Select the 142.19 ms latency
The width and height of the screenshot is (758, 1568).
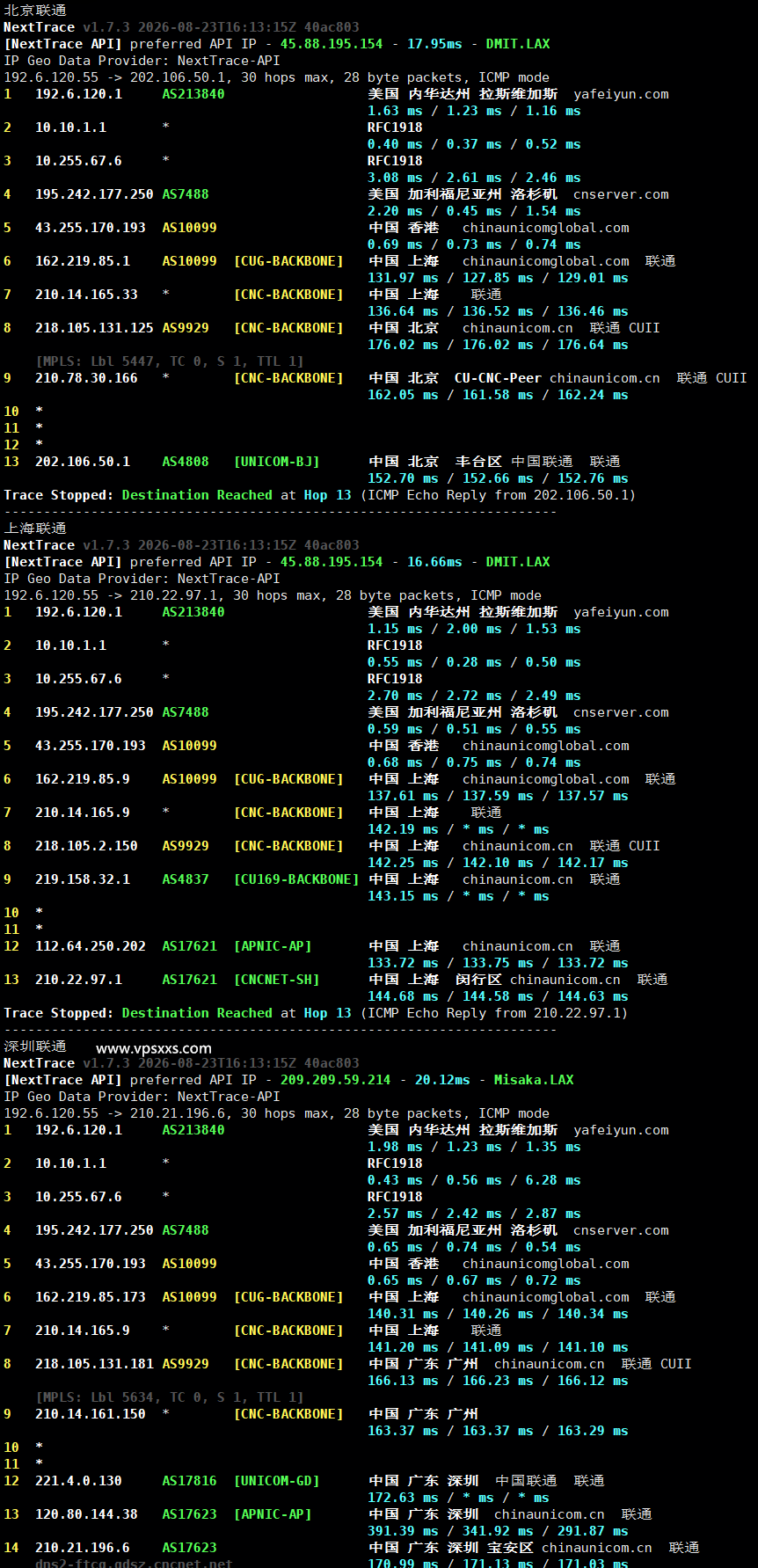click(403, 829)
